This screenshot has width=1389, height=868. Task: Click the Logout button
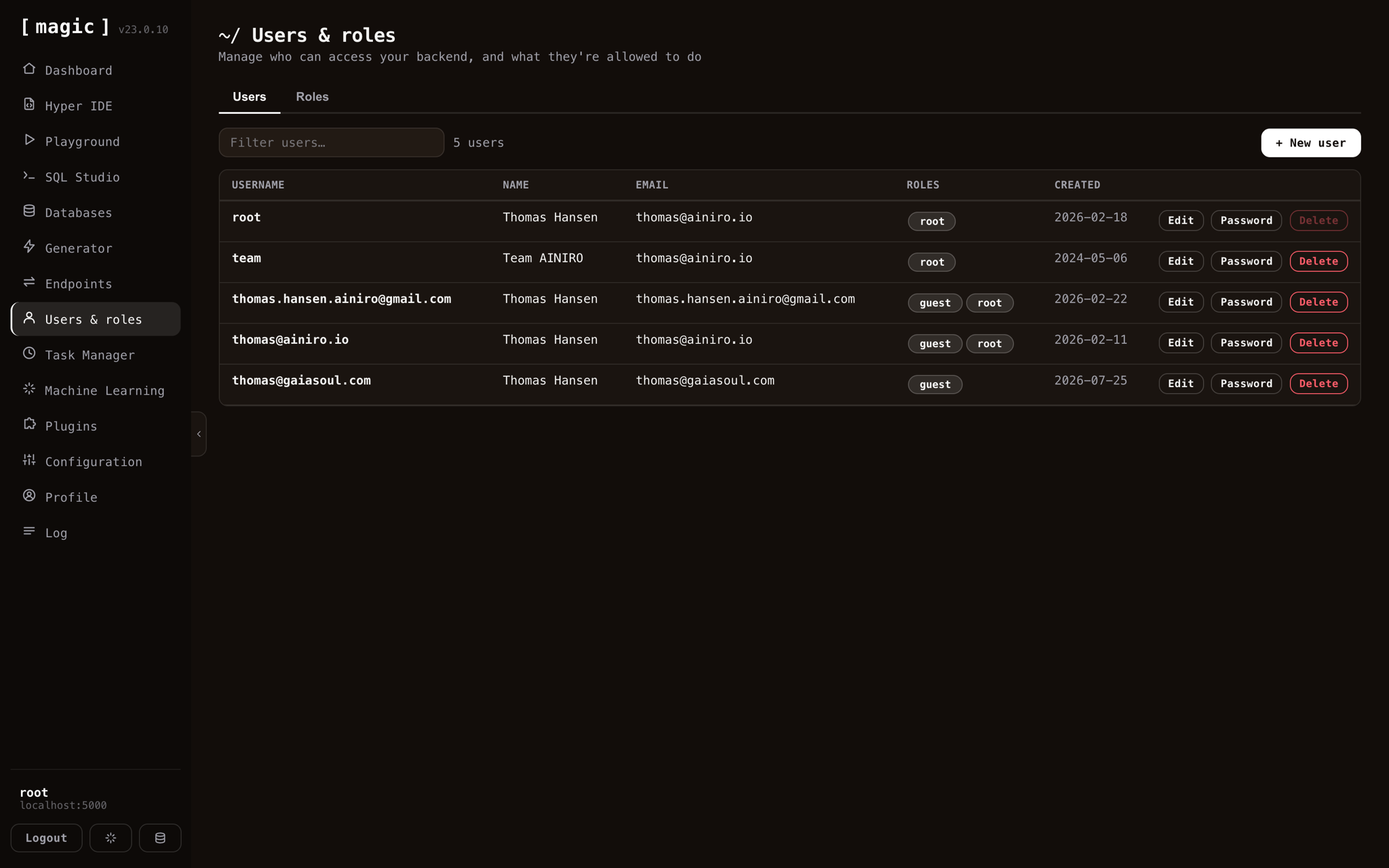[x=46, y=838]
